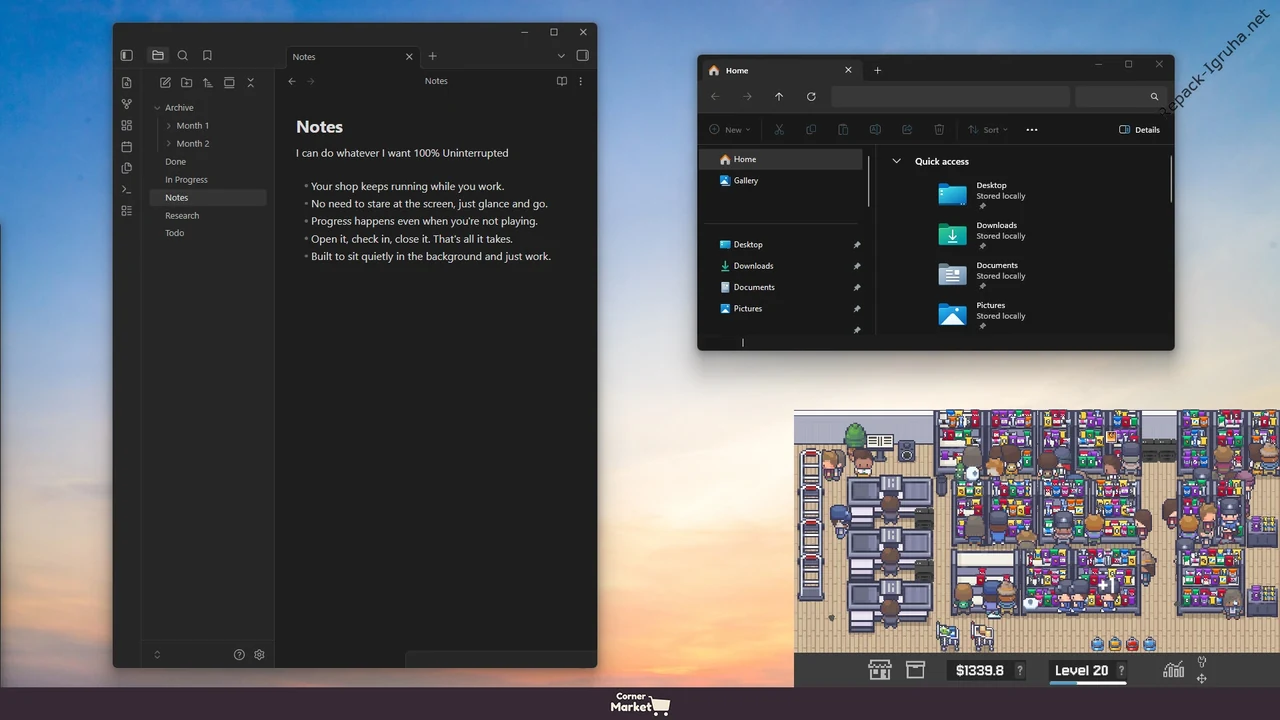Screen dimensions: 1280x720
Task: Open the Research note
Action: (x=182, y=216)
